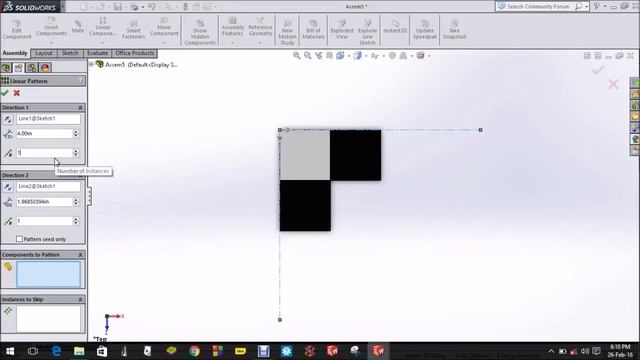The height and width of the screenshot is (360, 640).
Task: Switch to the Assembly tab
Action: 15,53
